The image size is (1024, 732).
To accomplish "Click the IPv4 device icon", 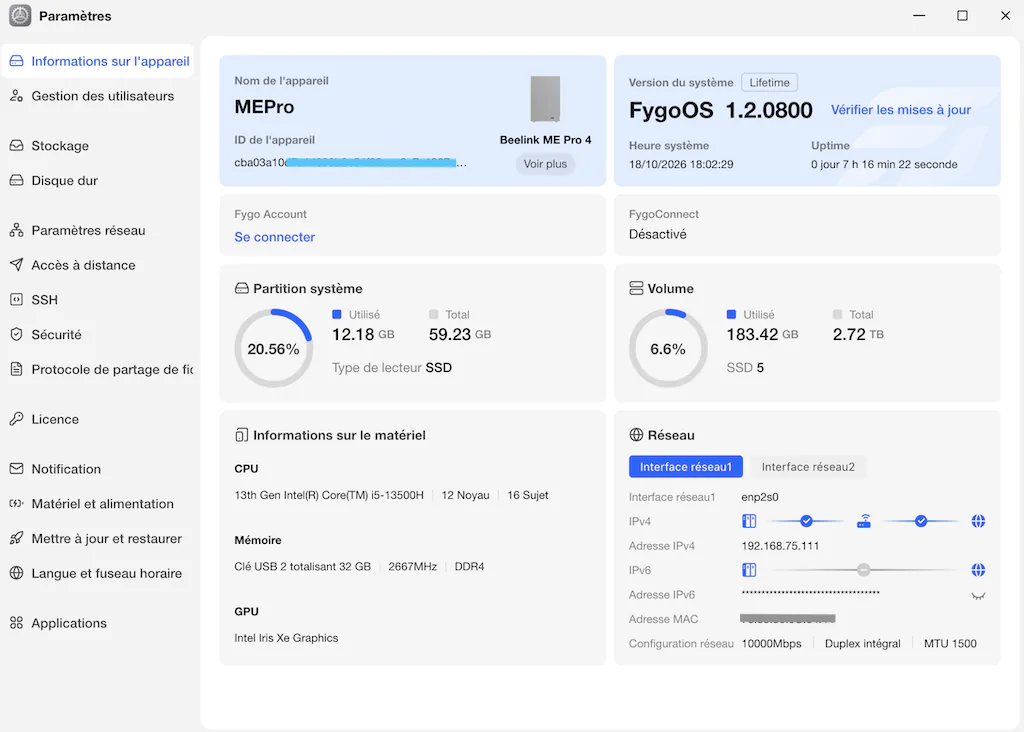I will point(749,521).
